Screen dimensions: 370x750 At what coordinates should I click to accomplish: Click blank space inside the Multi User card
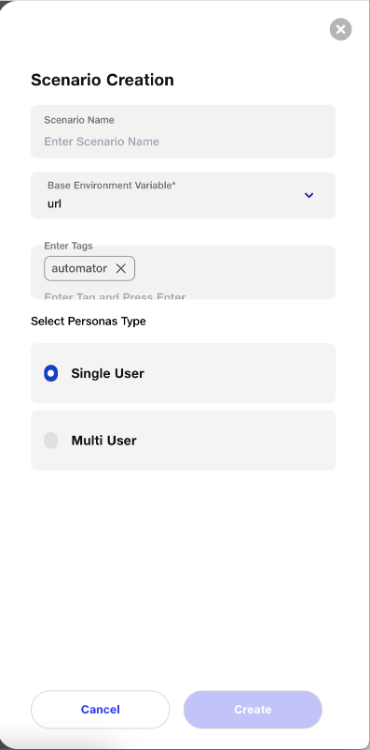click(x=234, y=441)
